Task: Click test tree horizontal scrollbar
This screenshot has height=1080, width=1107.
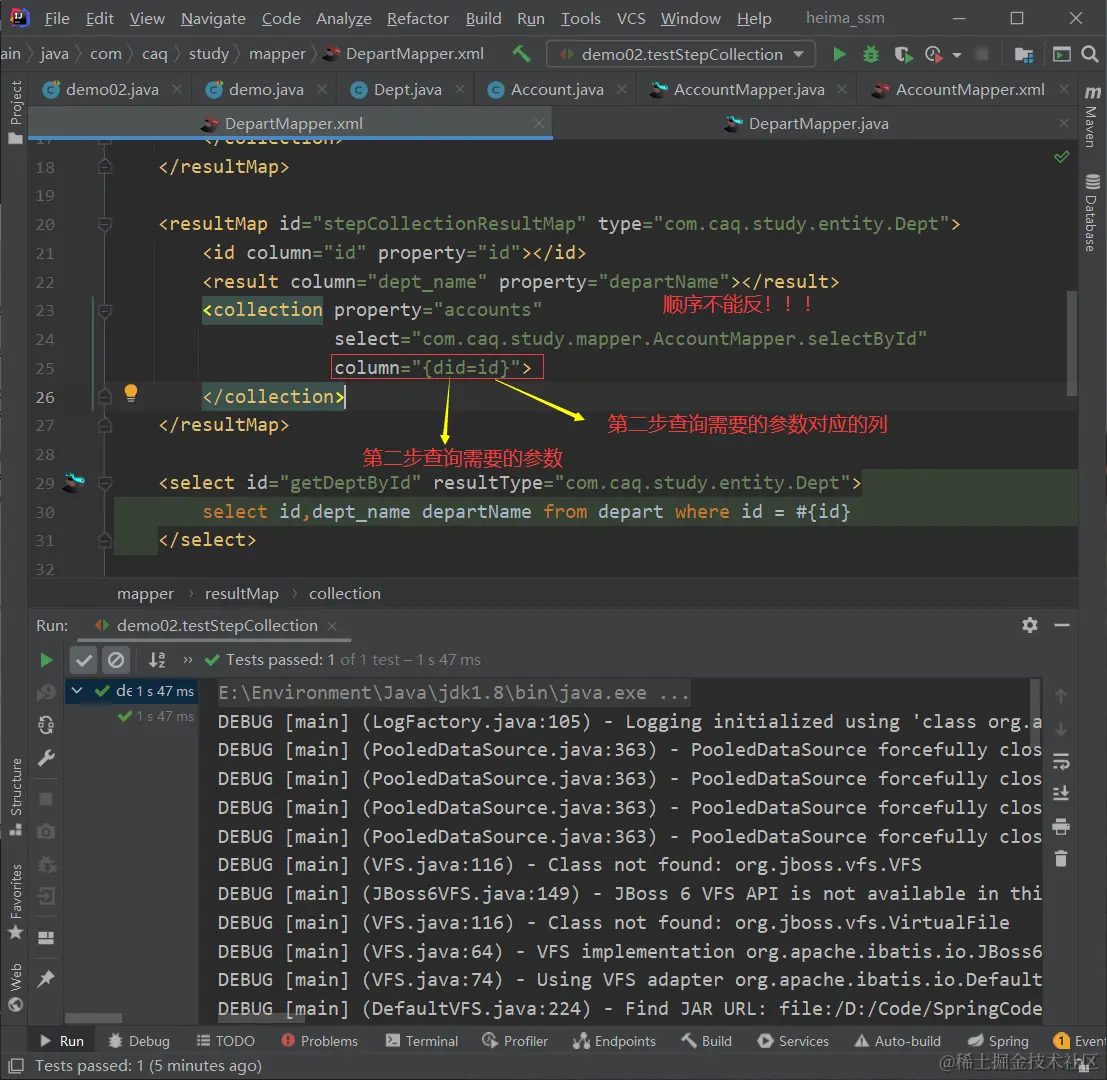Action: tap(93, 1018)
